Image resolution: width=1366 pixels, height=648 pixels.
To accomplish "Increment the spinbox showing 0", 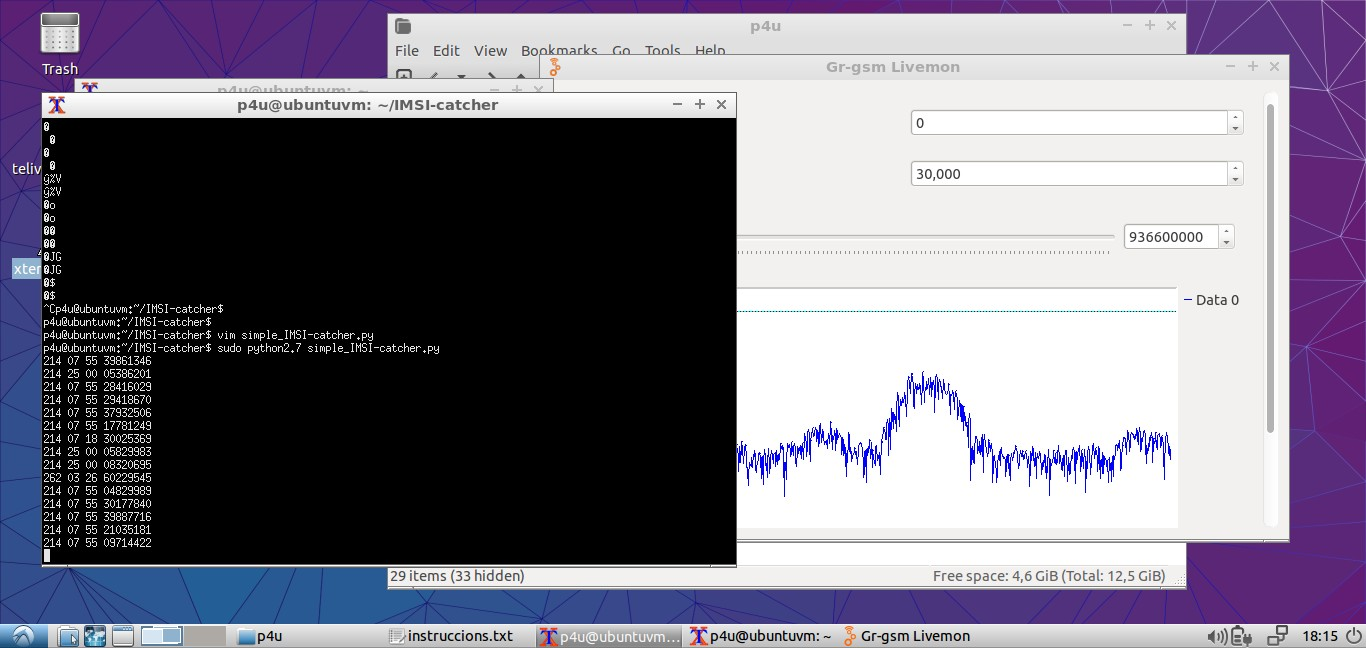I will pos(1235,117).
